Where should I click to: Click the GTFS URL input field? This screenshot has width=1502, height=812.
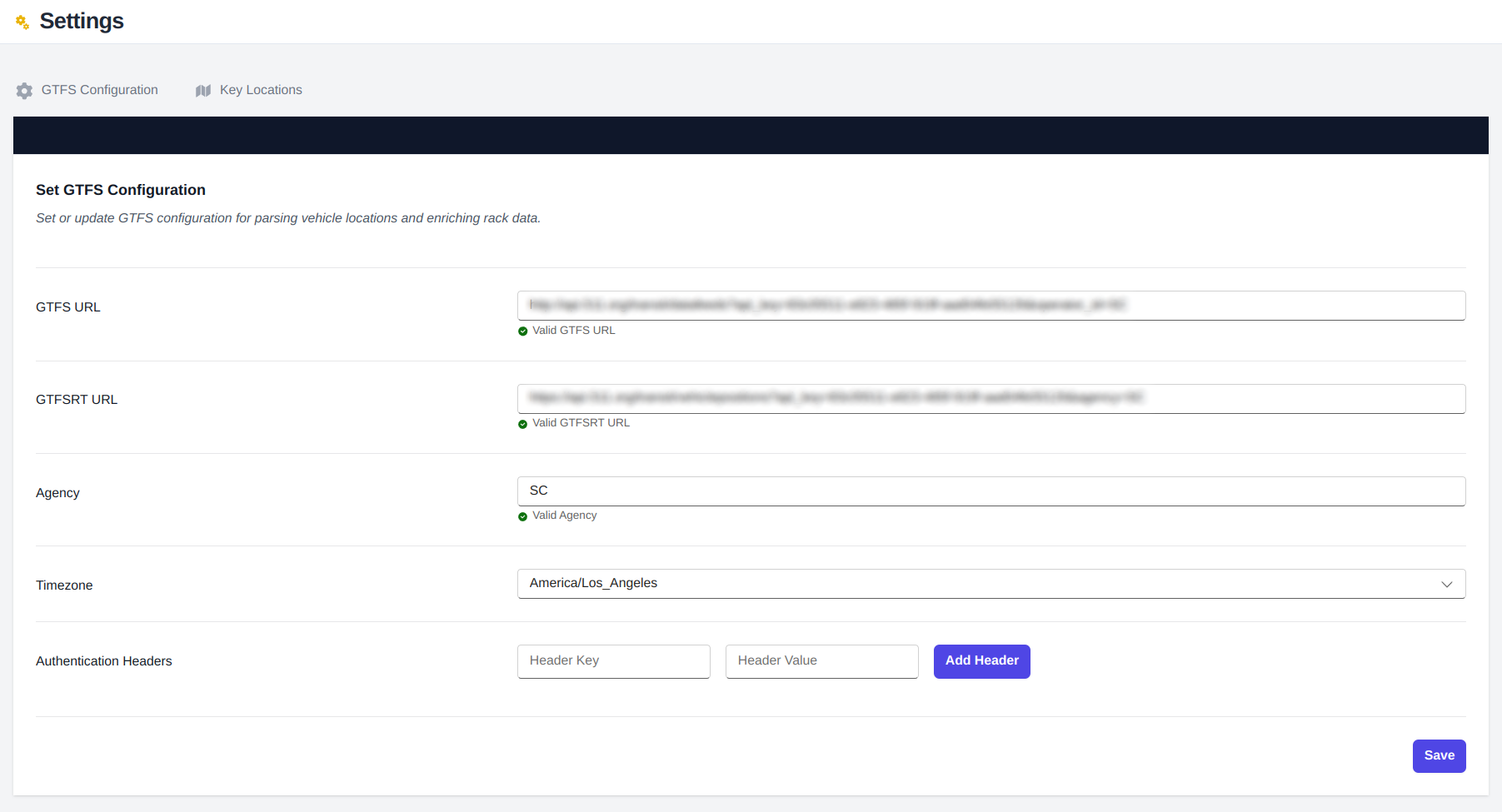coord(991,306)
